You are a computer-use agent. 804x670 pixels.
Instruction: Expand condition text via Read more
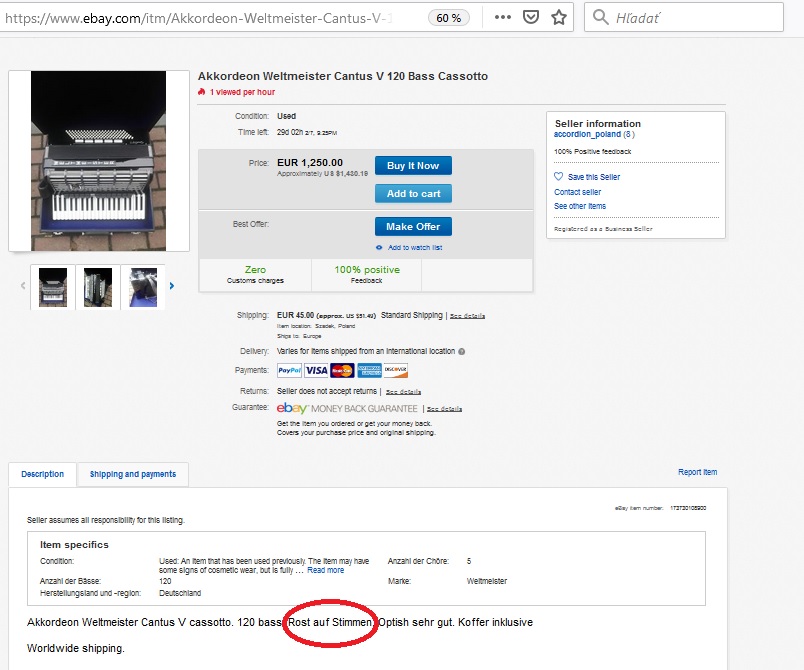pyautogui.click(x=326, y=571)
